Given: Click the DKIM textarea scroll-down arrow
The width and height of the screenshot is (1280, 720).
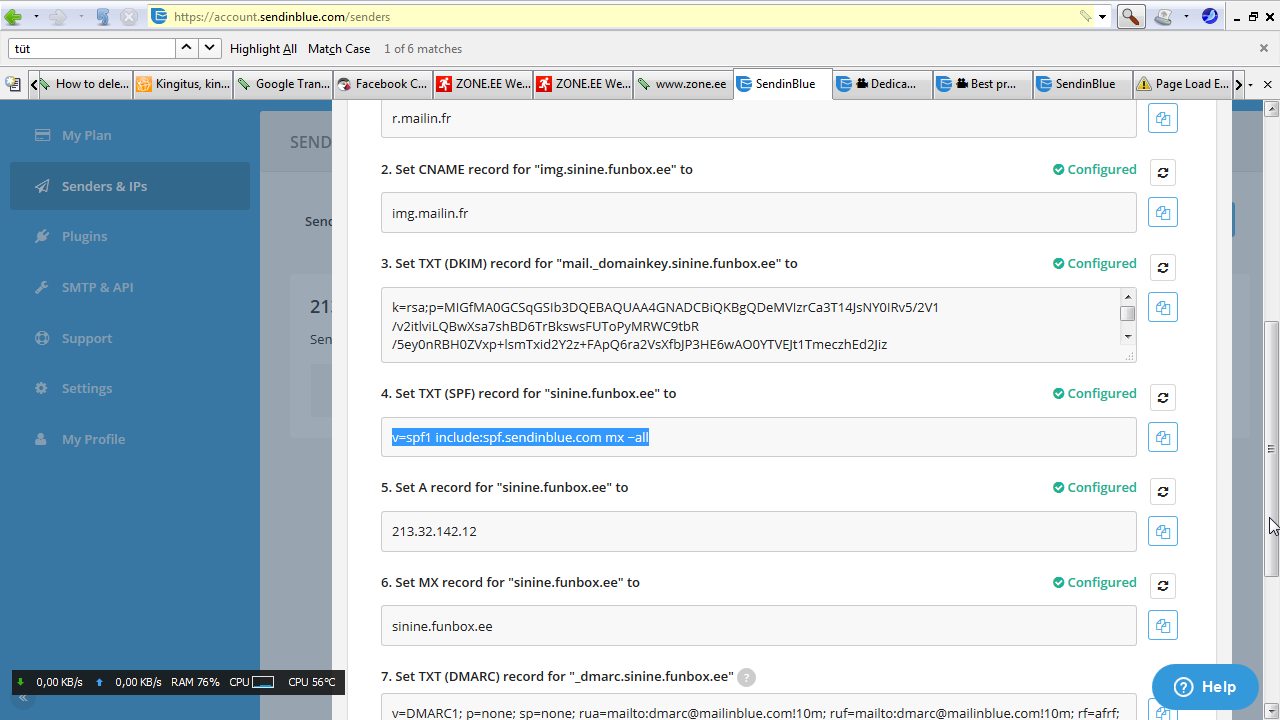Looking at the screenshot, I should (1128, 337).
